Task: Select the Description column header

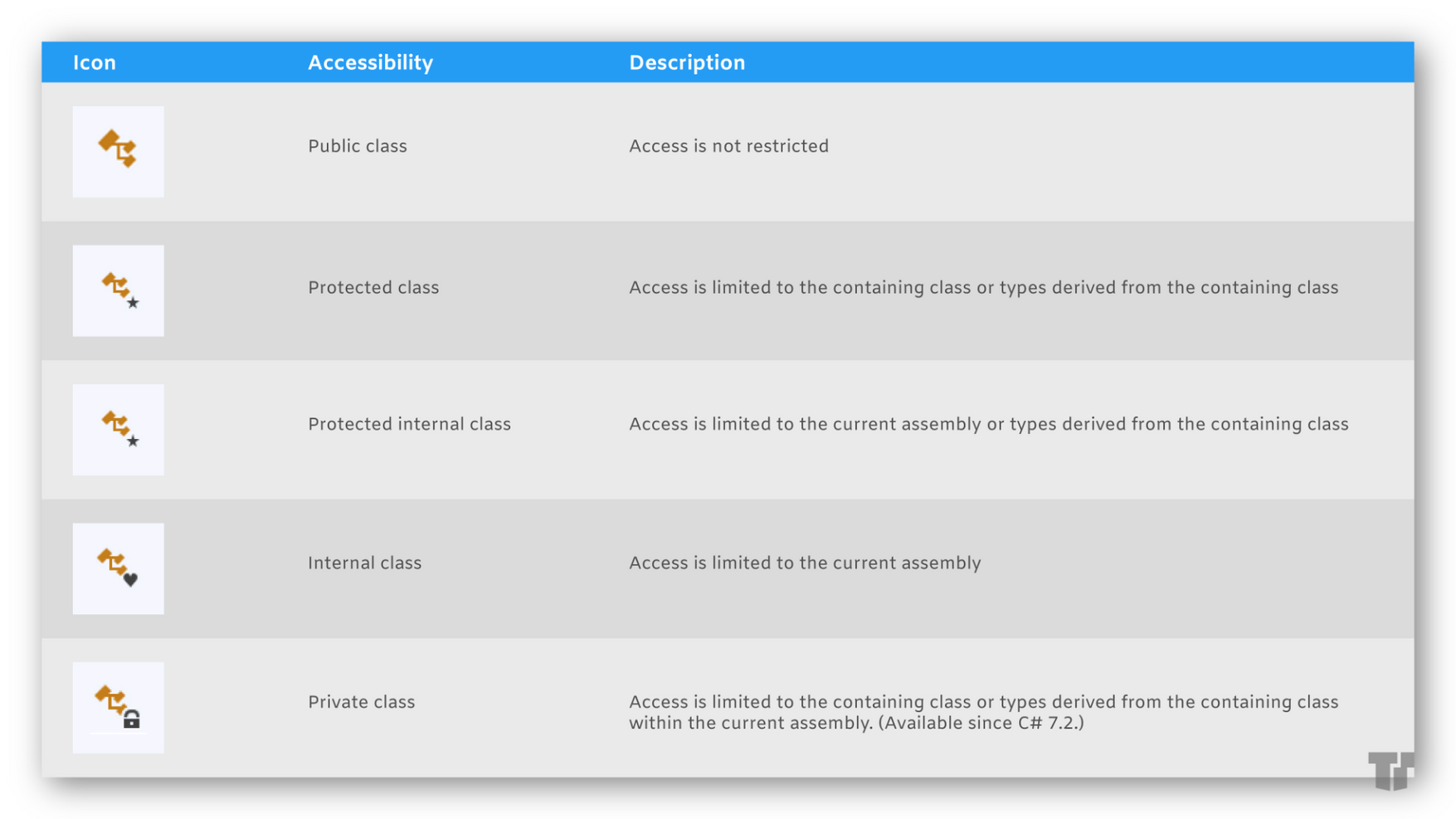Action: 687,63
